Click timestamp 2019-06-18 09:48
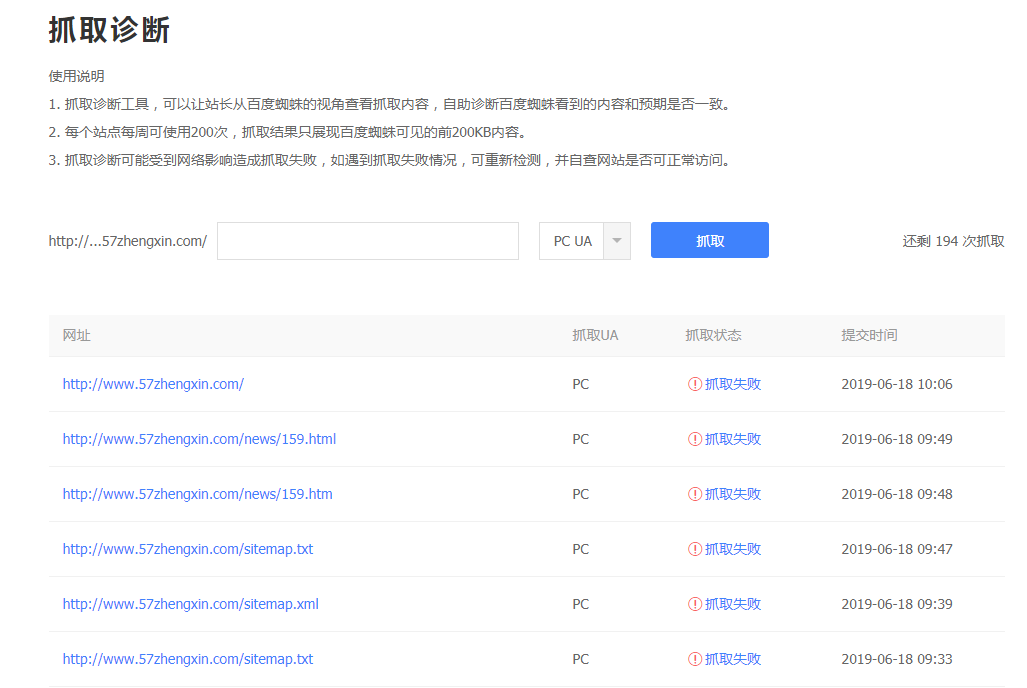This screenshot has width=1027, height=688. [x=897, y=494]
